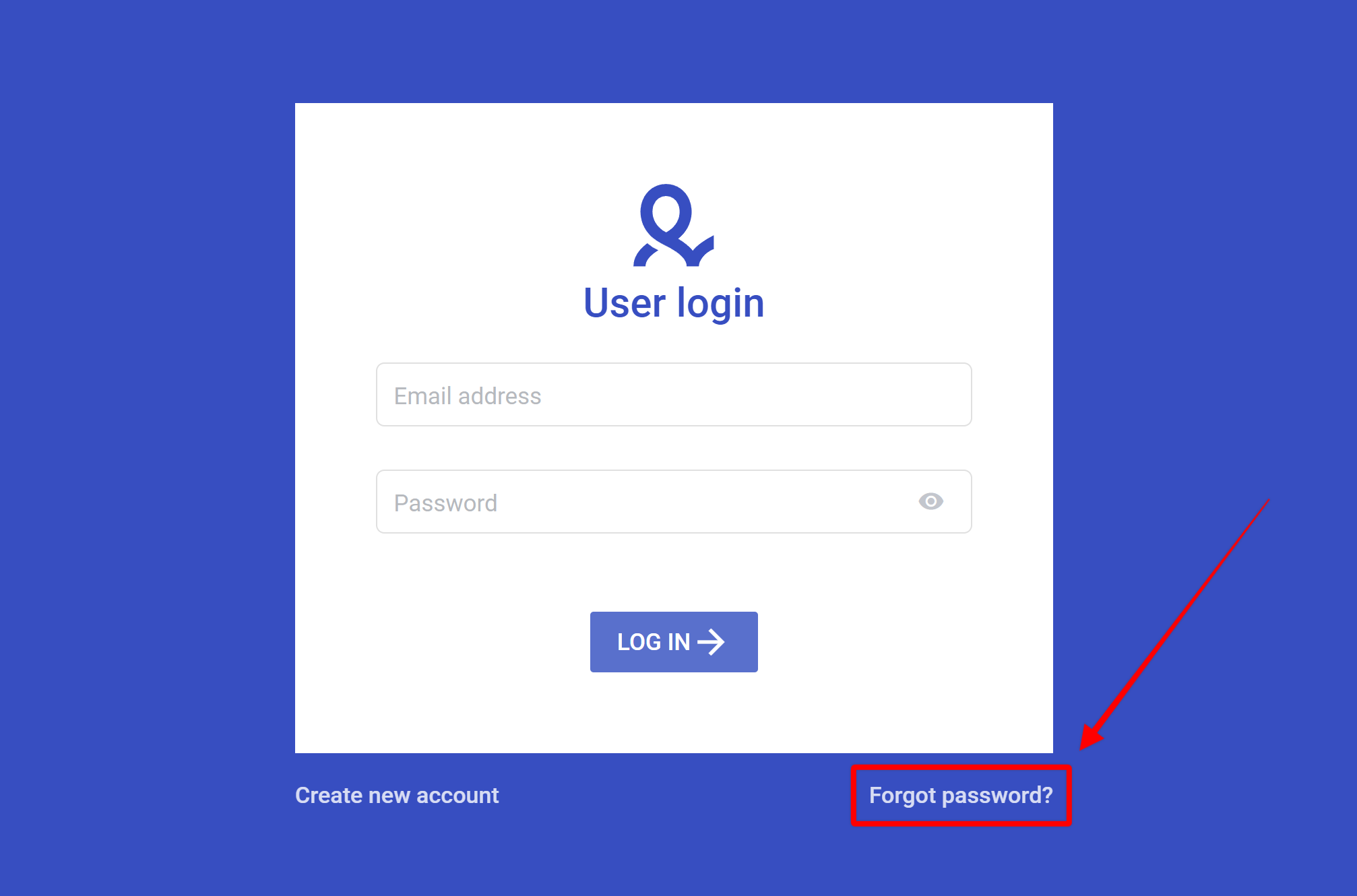Click the app logo on the login card
1357x896 pixels.
pos(673,225)
